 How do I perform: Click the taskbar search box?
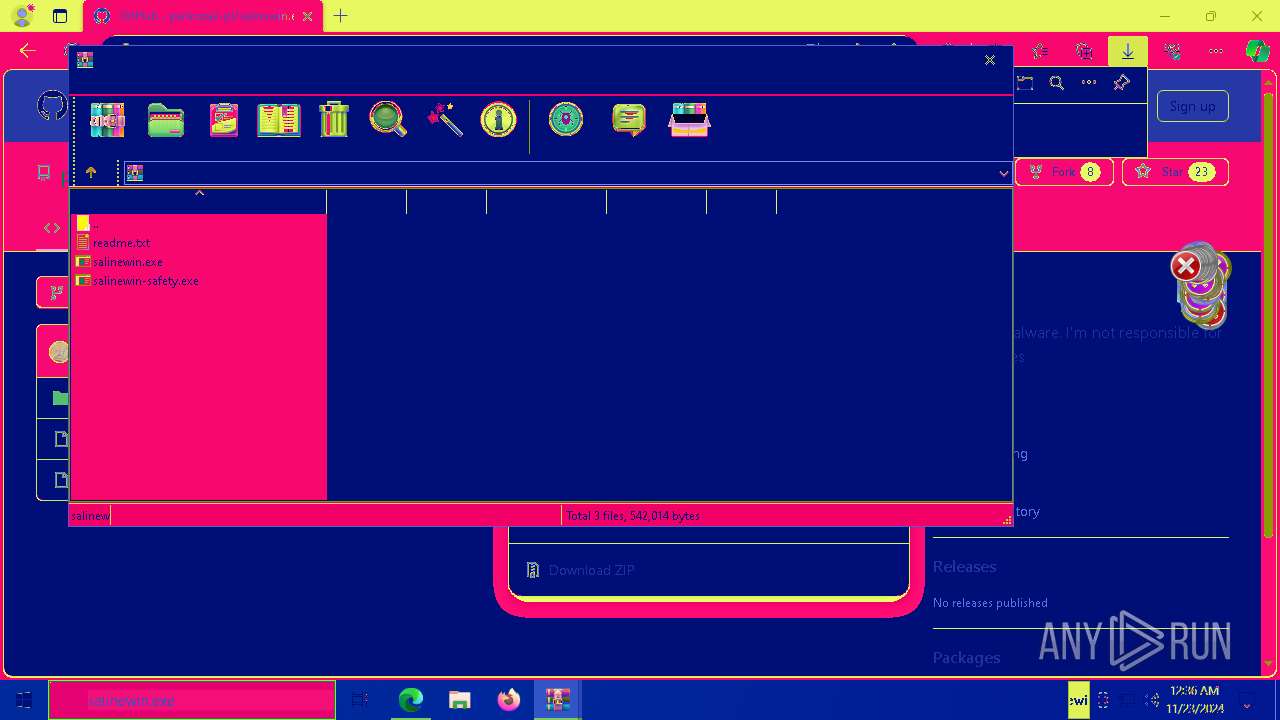click(192, 700)
